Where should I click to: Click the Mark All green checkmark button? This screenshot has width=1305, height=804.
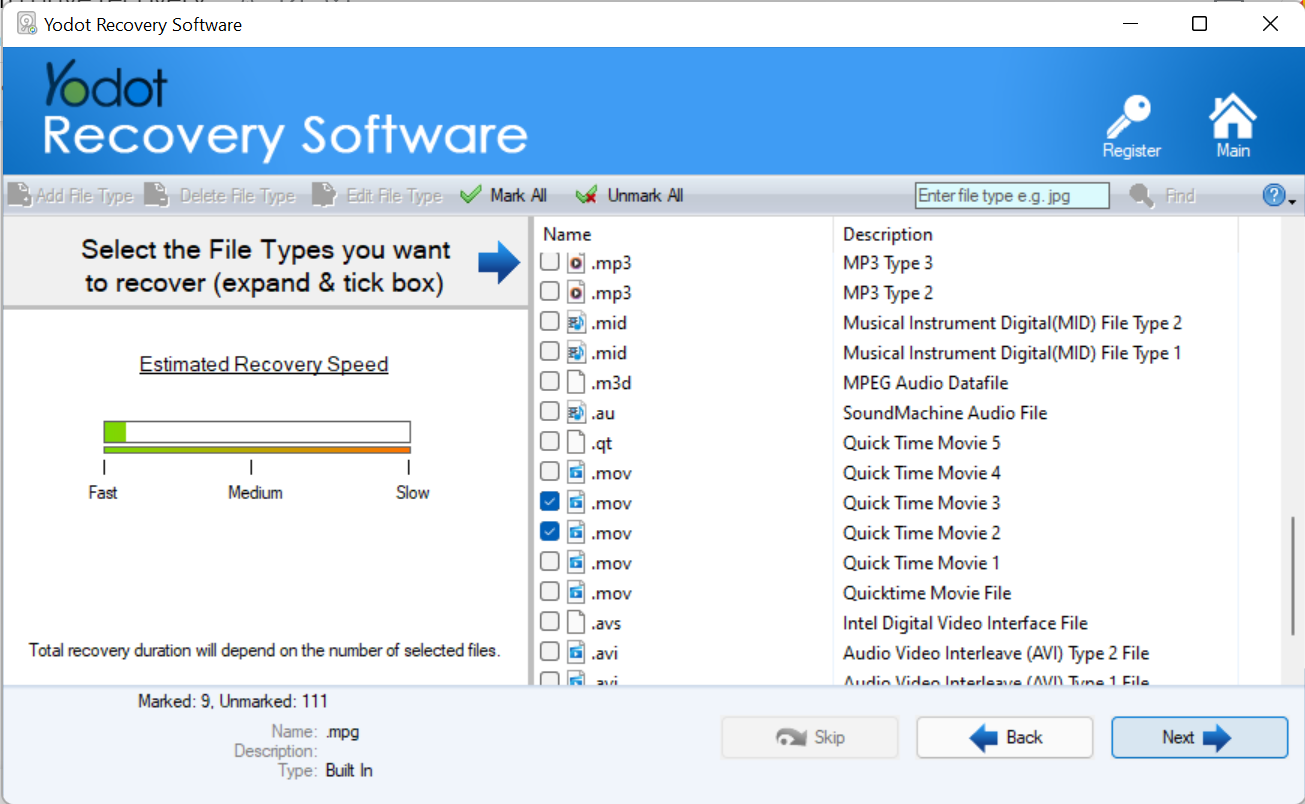pos(503,196)
